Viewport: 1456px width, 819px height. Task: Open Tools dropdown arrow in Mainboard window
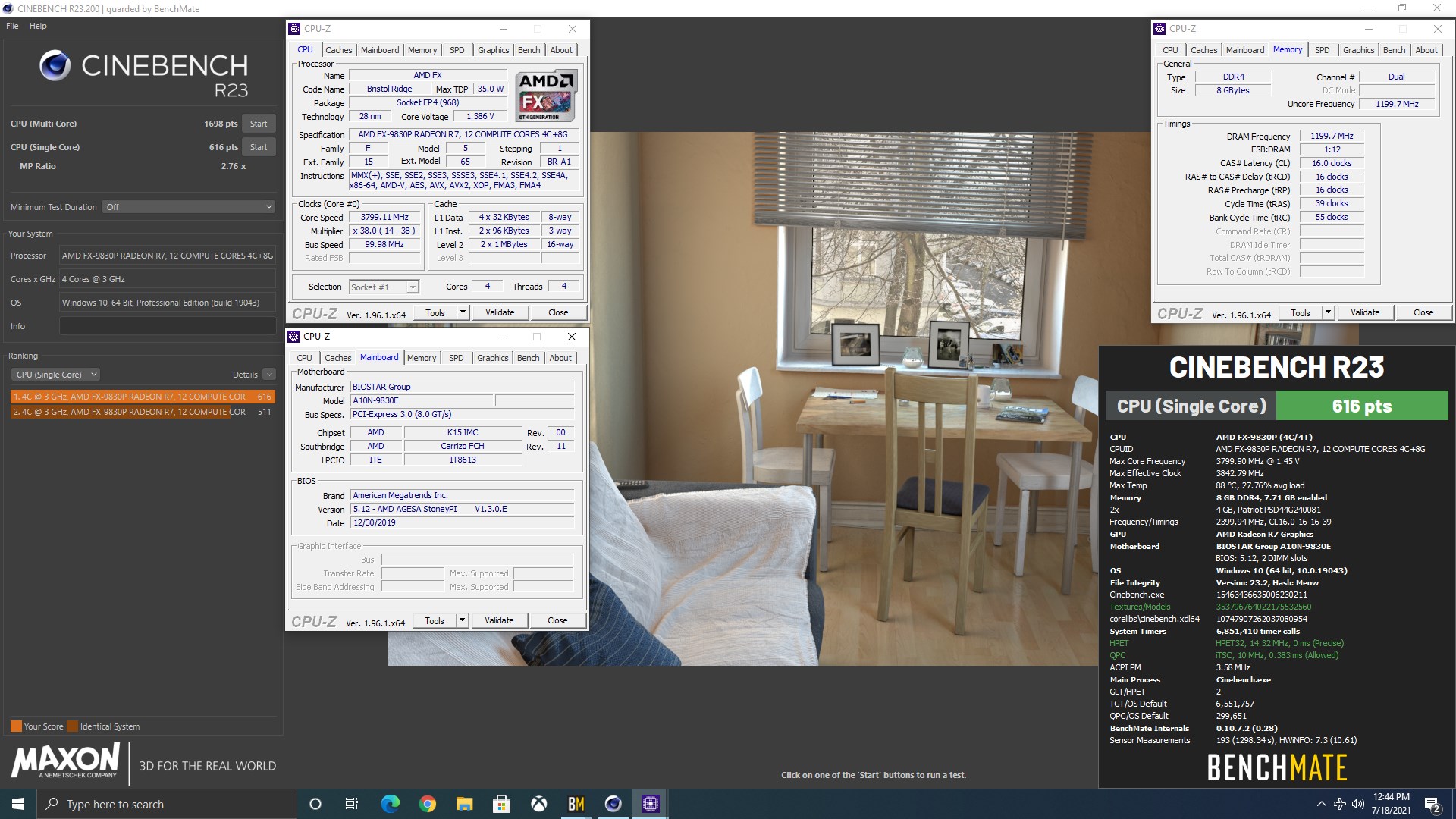tap(462, 620)
